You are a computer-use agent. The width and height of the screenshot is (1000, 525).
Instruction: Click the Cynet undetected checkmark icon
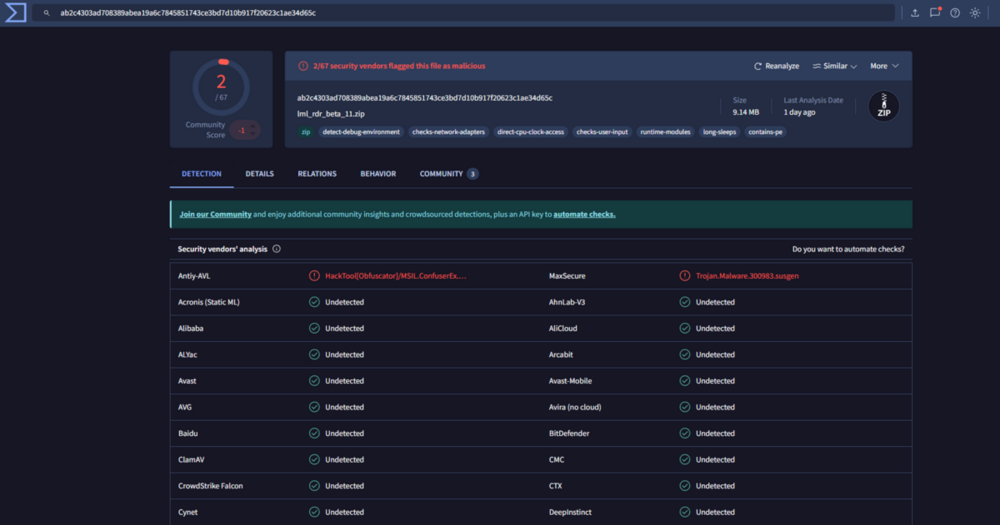coord(314,512)
